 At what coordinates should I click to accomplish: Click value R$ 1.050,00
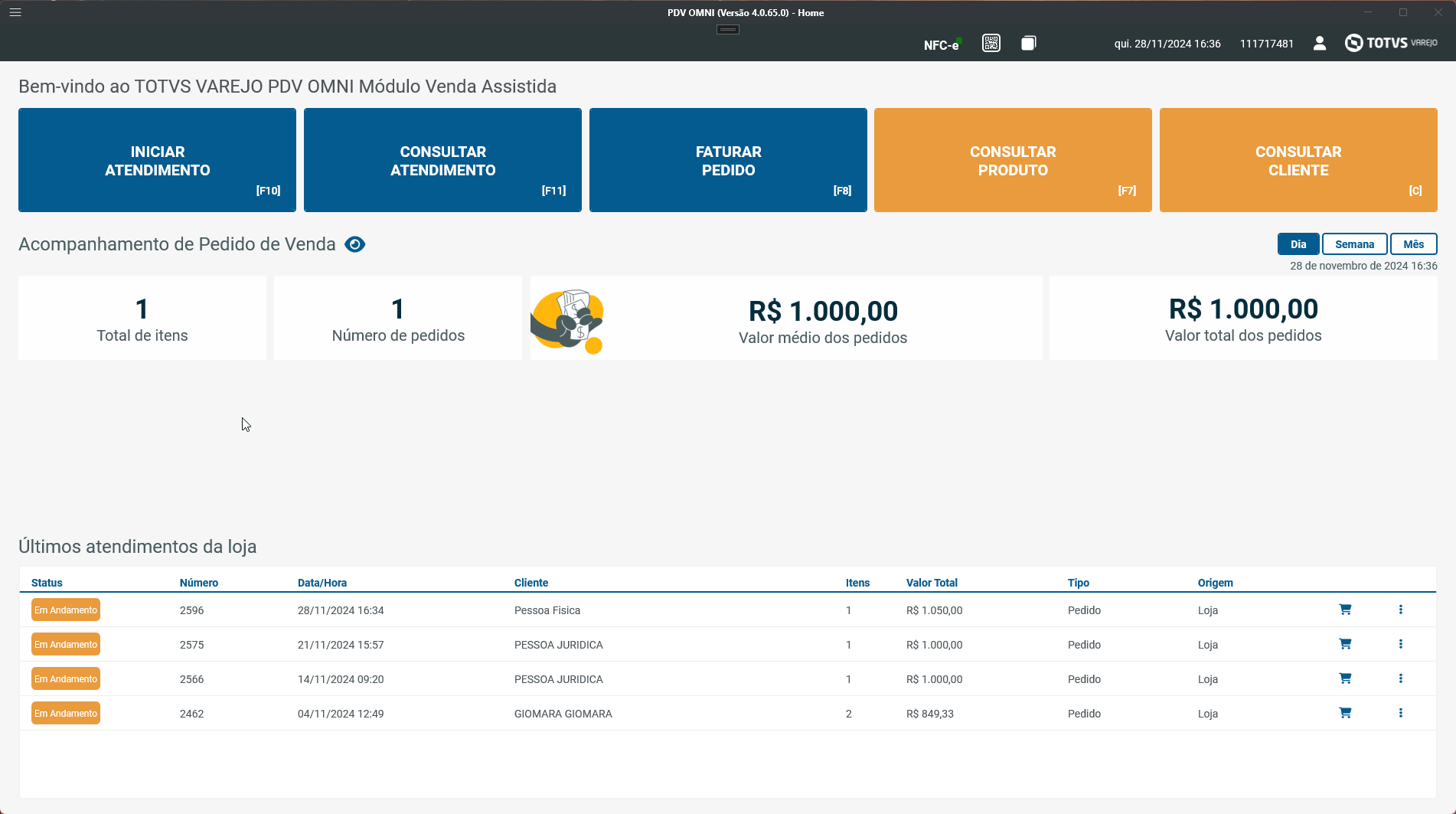click(935, 610)
